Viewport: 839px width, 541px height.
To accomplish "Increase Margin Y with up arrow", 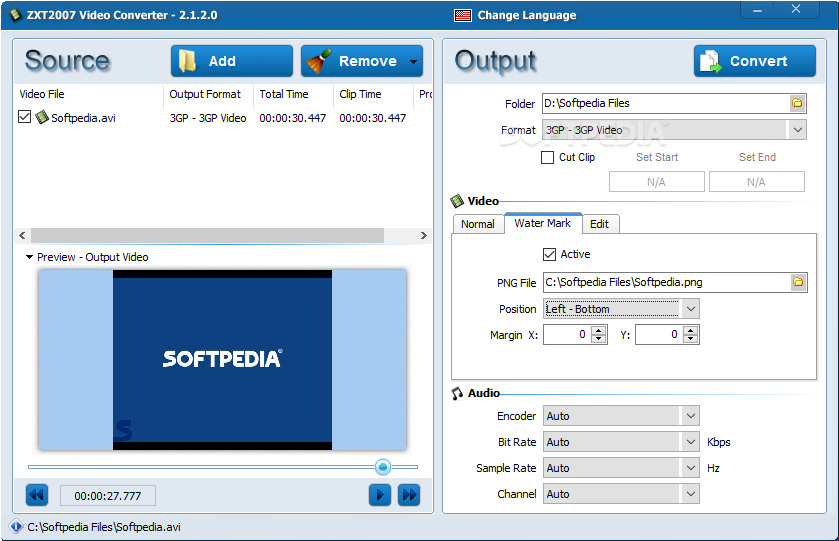I will [691, 330].
